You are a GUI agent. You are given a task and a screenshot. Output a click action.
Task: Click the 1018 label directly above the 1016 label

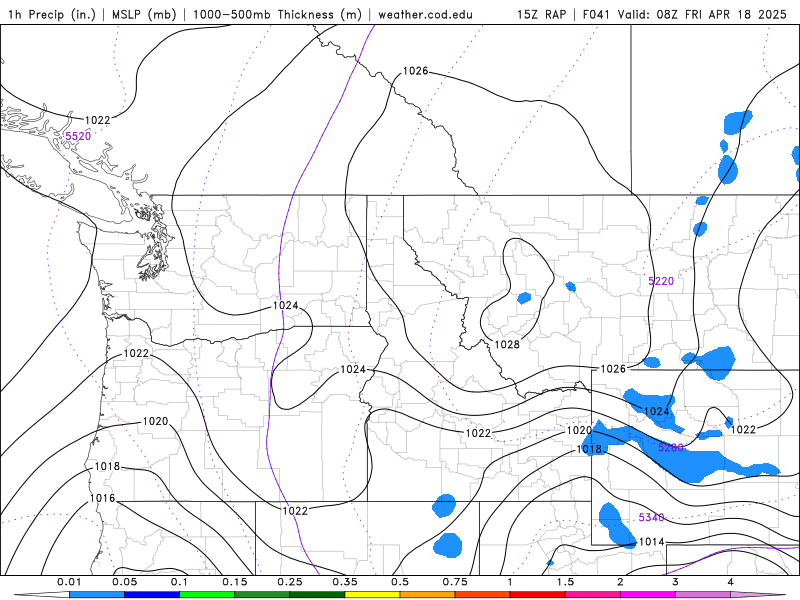pos(107,466)
